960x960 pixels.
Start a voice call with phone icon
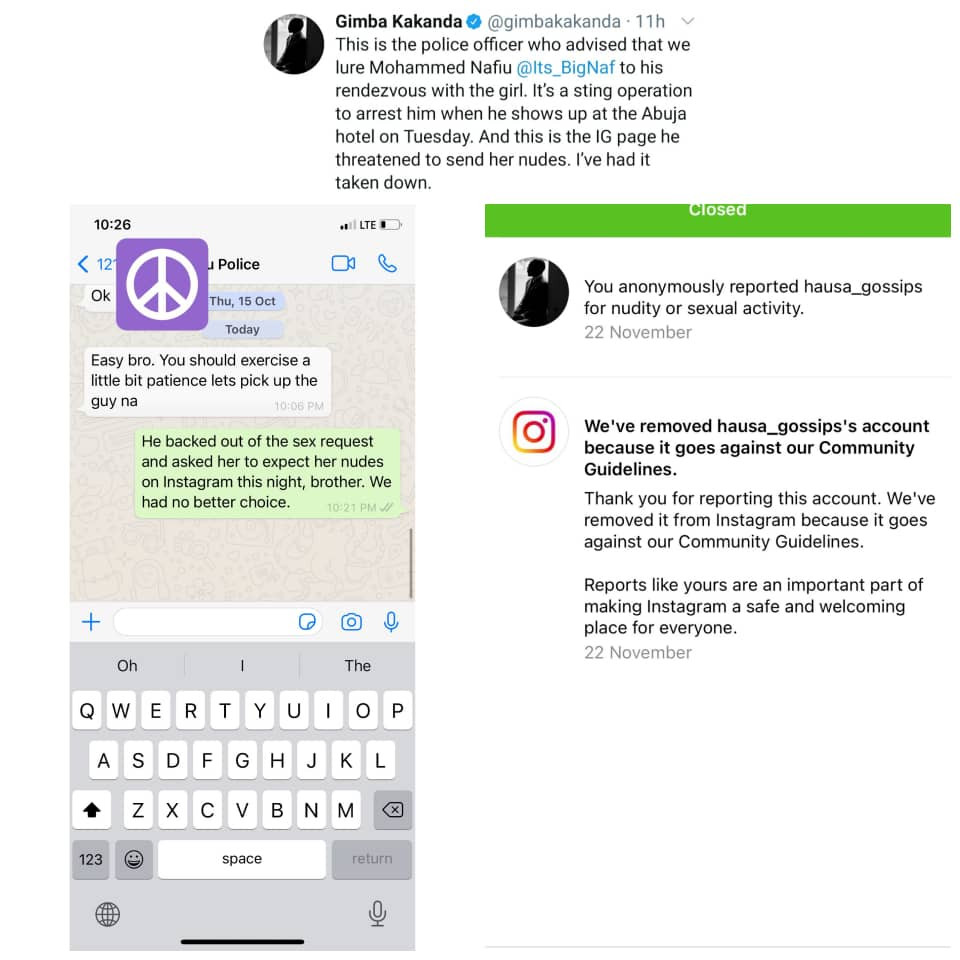(387, 264)
